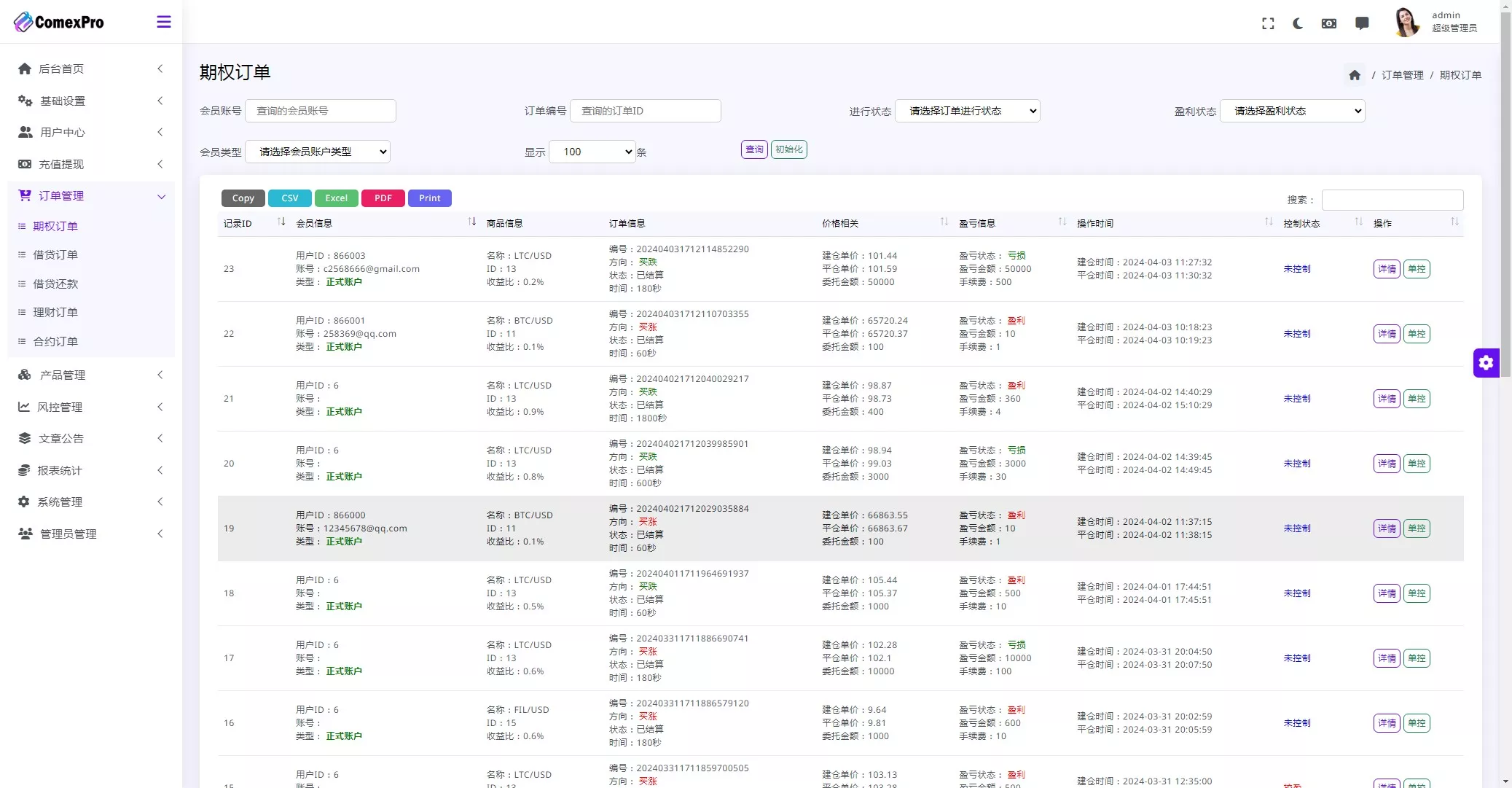This screenshot has width=1512, height=788.
Task: Open 会员类型 account type dropdown
Action: [x=318, y=152]
